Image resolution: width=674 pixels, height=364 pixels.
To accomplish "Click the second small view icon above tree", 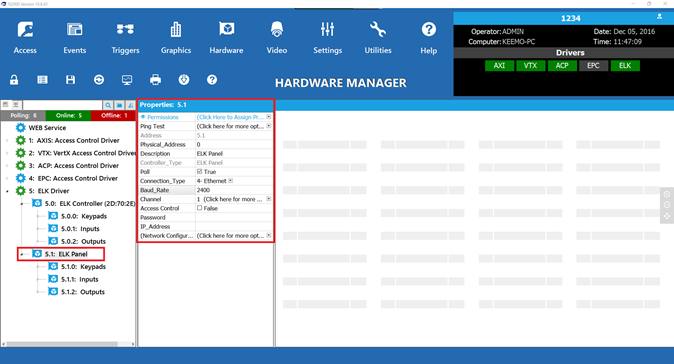I will point(15,104).
